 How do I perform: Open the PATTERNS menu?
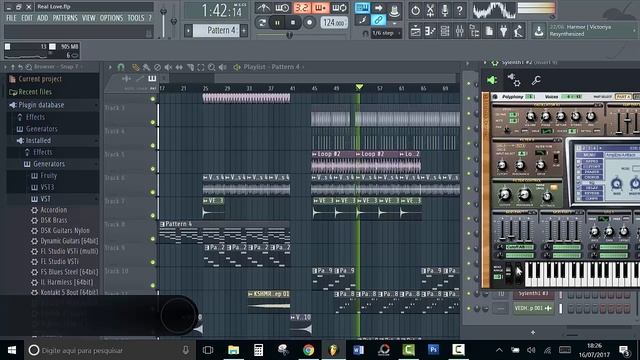pyautogui.click(x=65, y=18)
